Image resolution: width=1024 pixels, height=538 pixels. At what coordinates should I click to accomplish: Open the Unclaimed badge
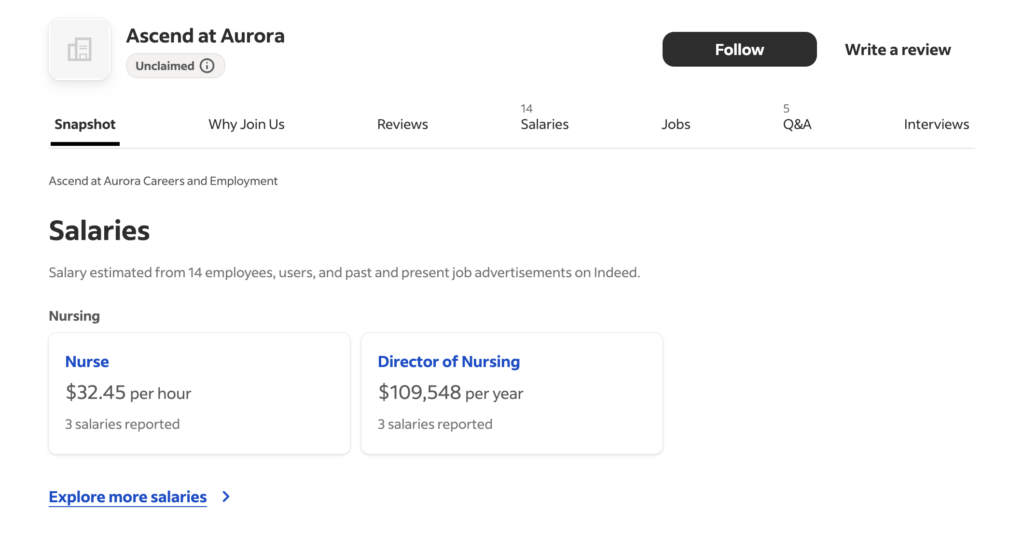175,66
